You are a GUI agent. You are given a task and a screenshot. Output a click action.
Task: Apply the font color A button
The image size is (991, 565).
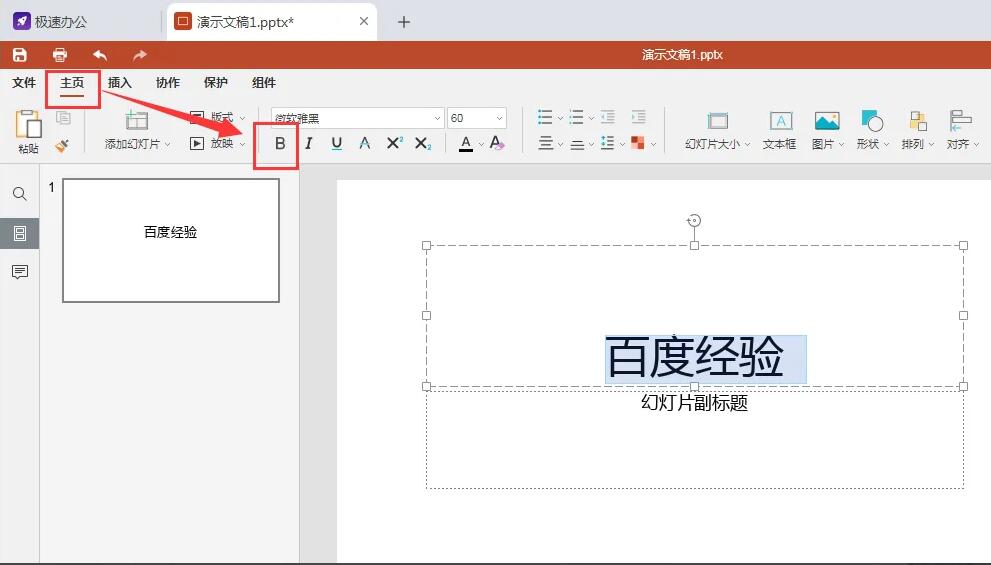coord(466,143)
